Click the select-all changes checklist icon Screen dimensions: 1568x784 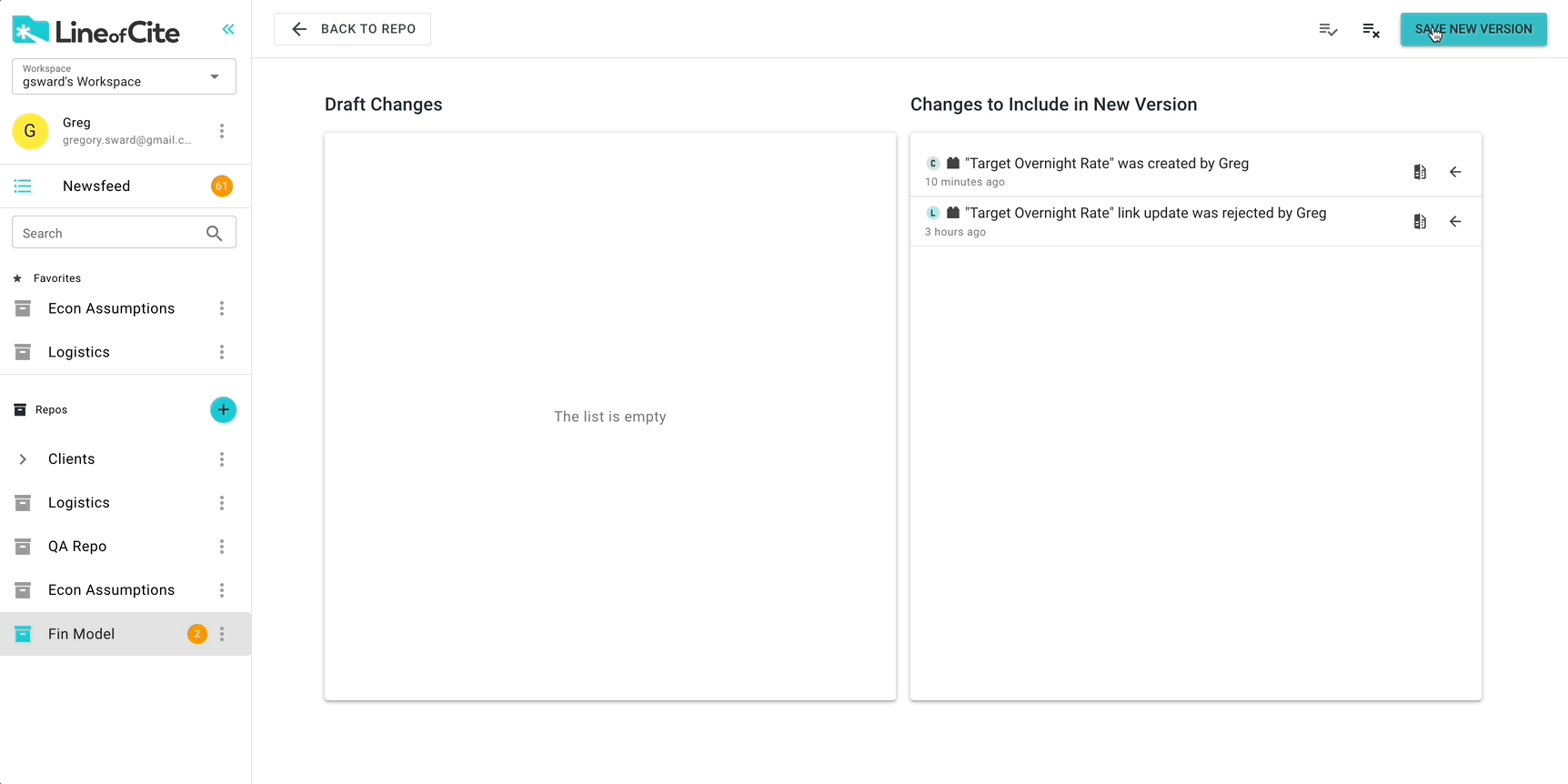[x=1328, y=30]
